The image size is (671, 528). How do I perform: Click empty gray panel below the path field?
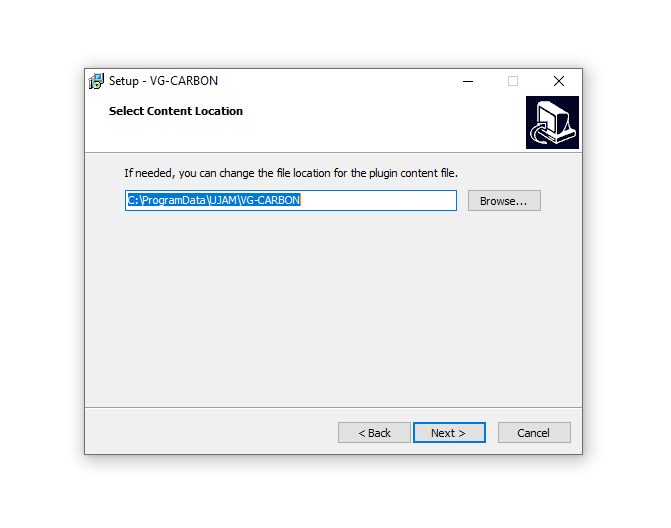pyautogui.click(x=333, y=308)
